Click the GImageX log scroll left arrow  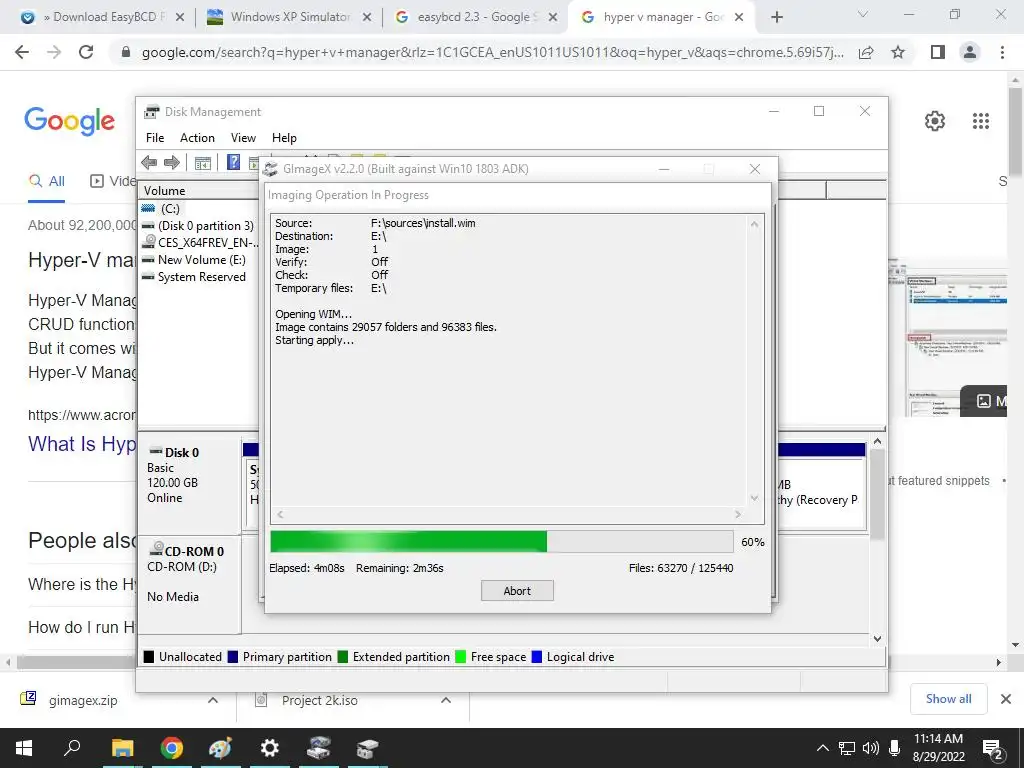click(x=280, y=515)
